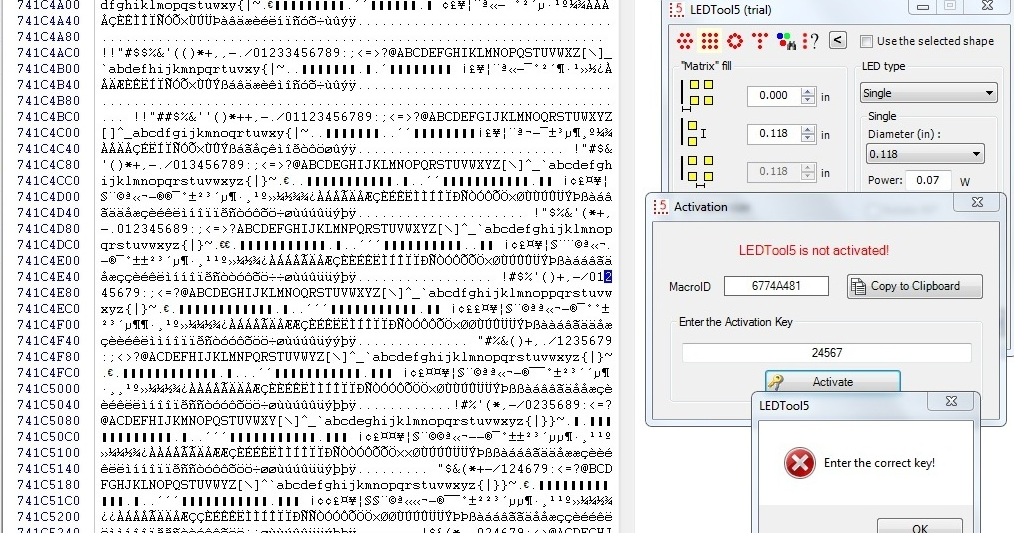Decrease the 0.000 in matrix offset value
The image size is (1024, 540).
(808, 100)
